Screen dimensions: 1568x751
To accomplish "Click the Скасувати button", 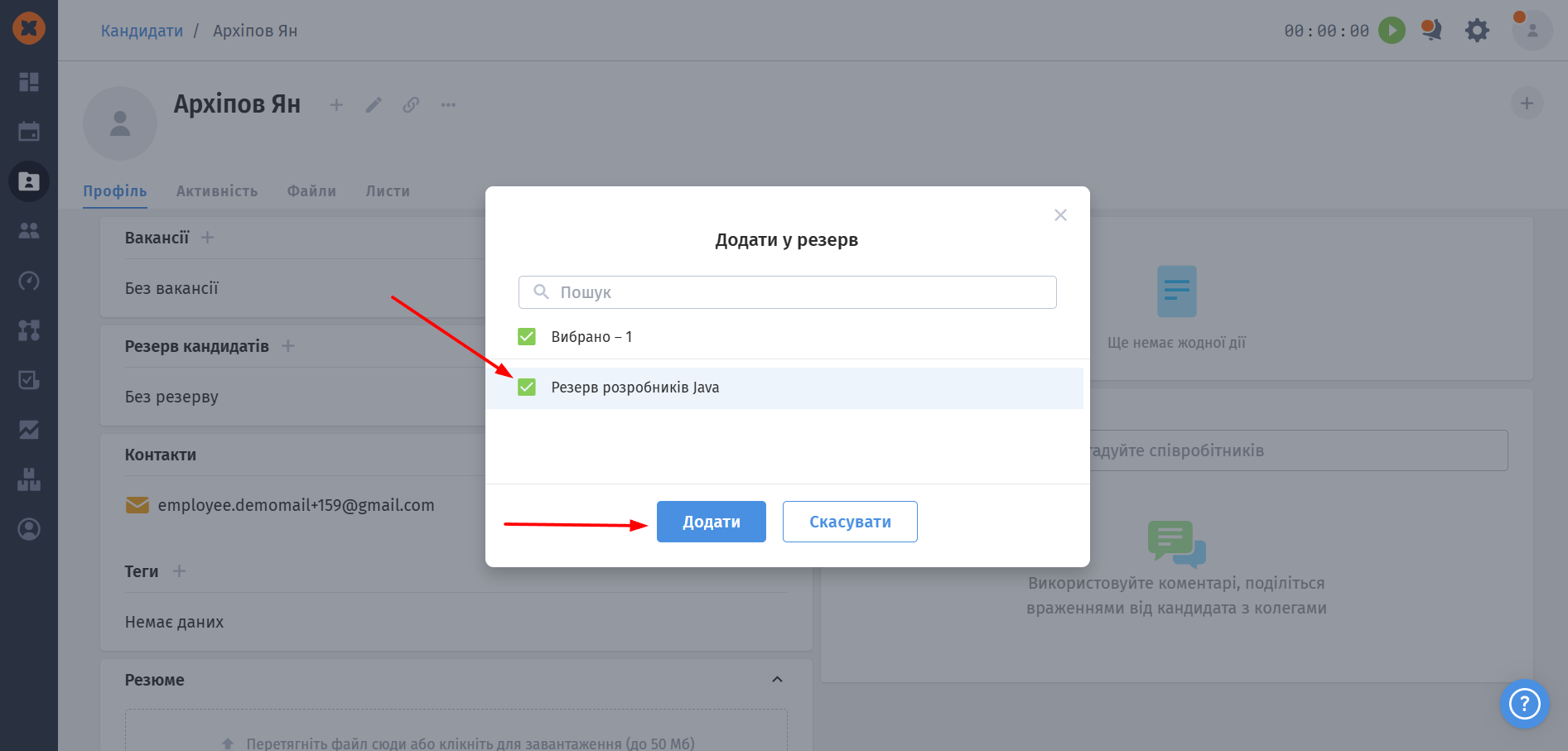I will click(x=850, y=522).
